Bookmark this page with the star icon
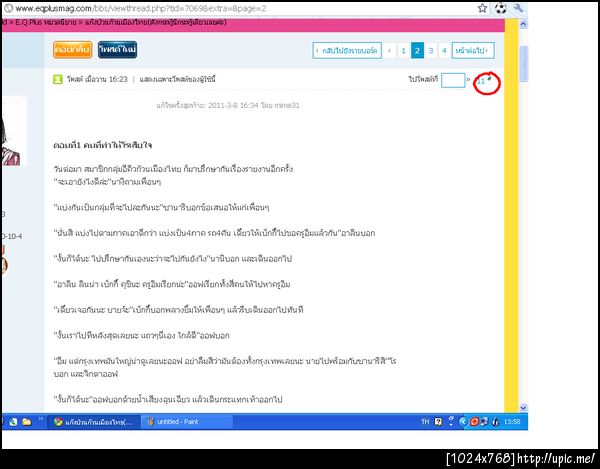The width and height of the screenshot is (600, 469). click(x=483, y=8)
